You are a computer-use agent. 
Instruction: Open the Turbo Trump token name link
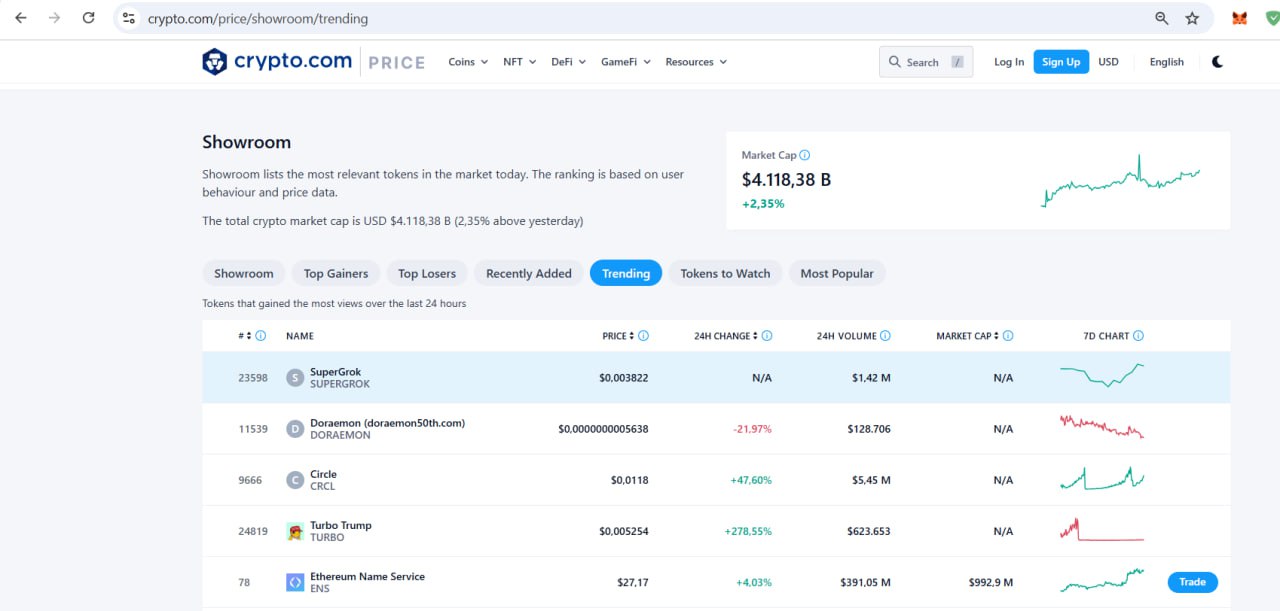341,525
